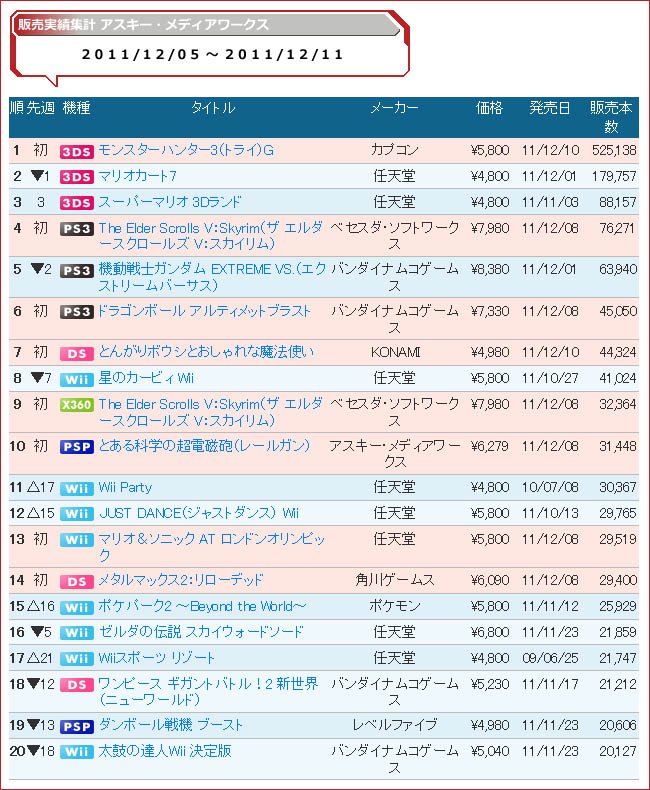Click the down arrow indicator in the マリオカート7 row

[x=37, y=176]
